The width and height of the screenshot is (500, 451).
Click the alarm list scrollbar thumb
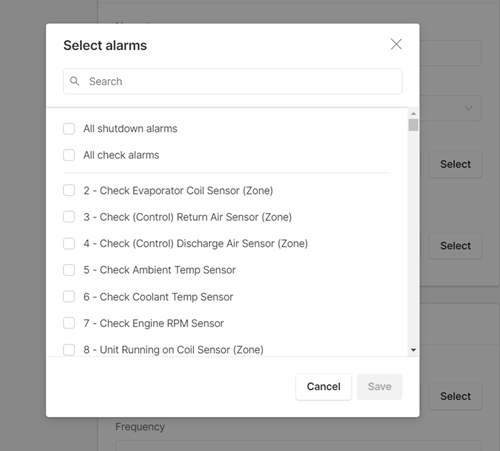coord(413,125)
